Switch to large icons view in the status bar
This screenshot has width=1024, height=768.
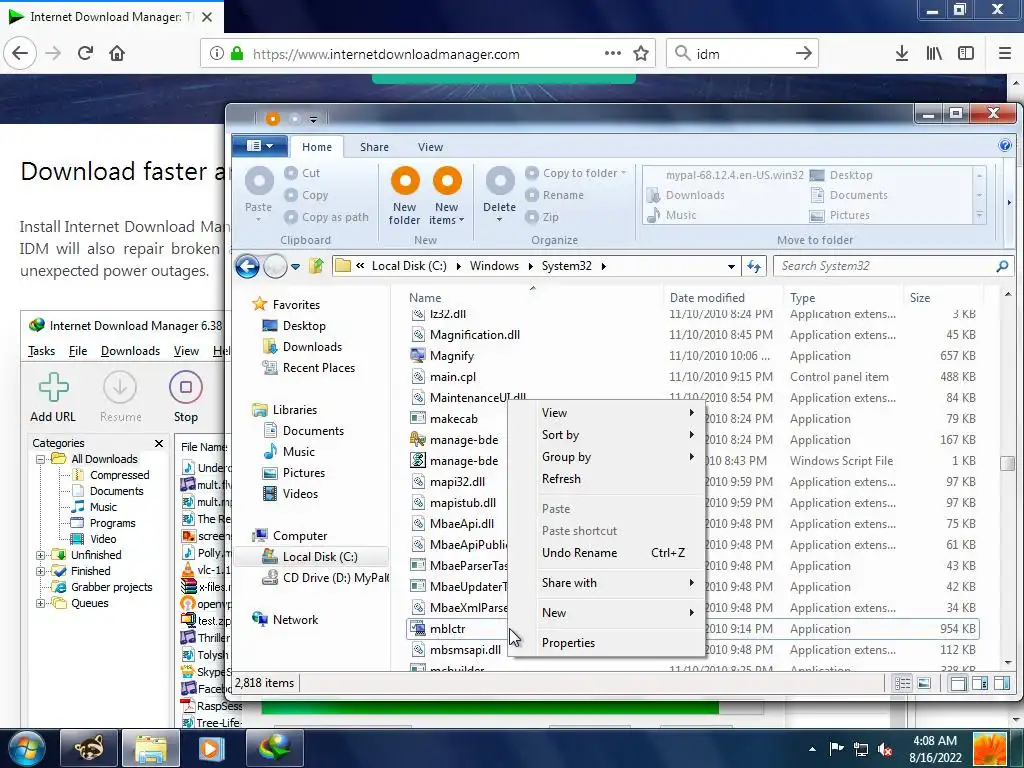click(924, 684)
